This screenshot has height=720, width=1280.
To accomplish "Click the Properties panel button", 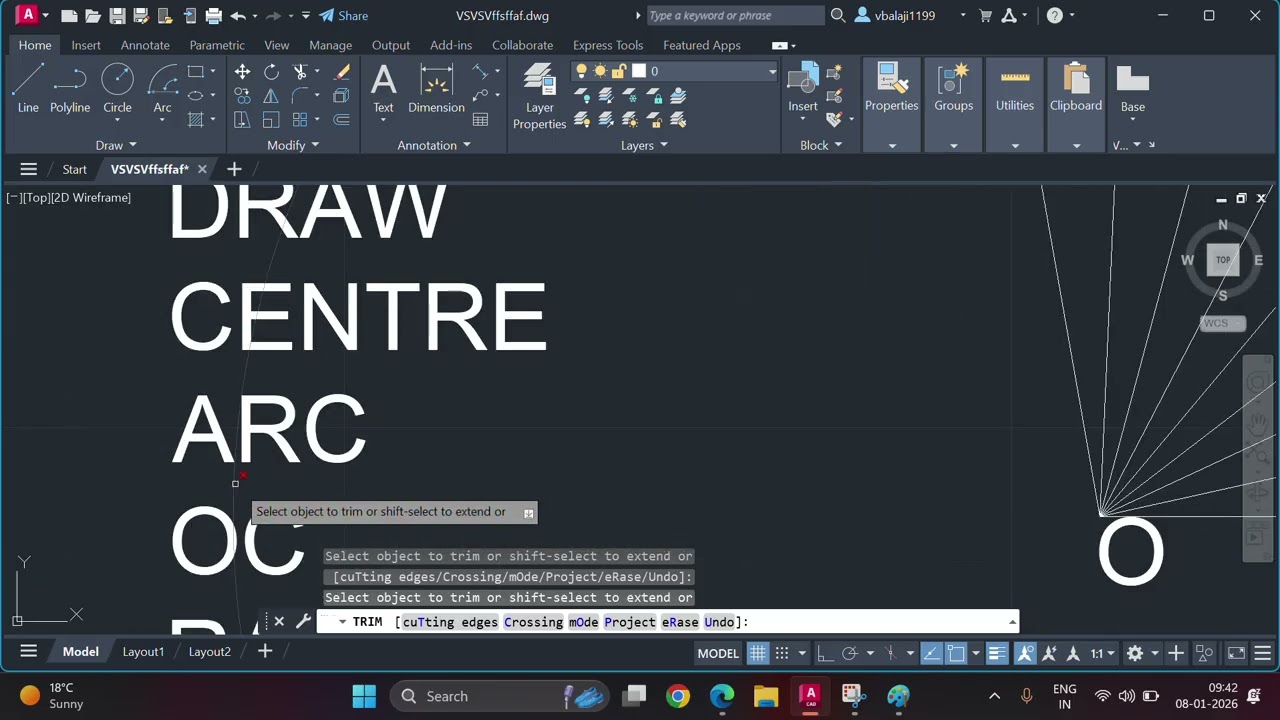I will click(891, 88).
